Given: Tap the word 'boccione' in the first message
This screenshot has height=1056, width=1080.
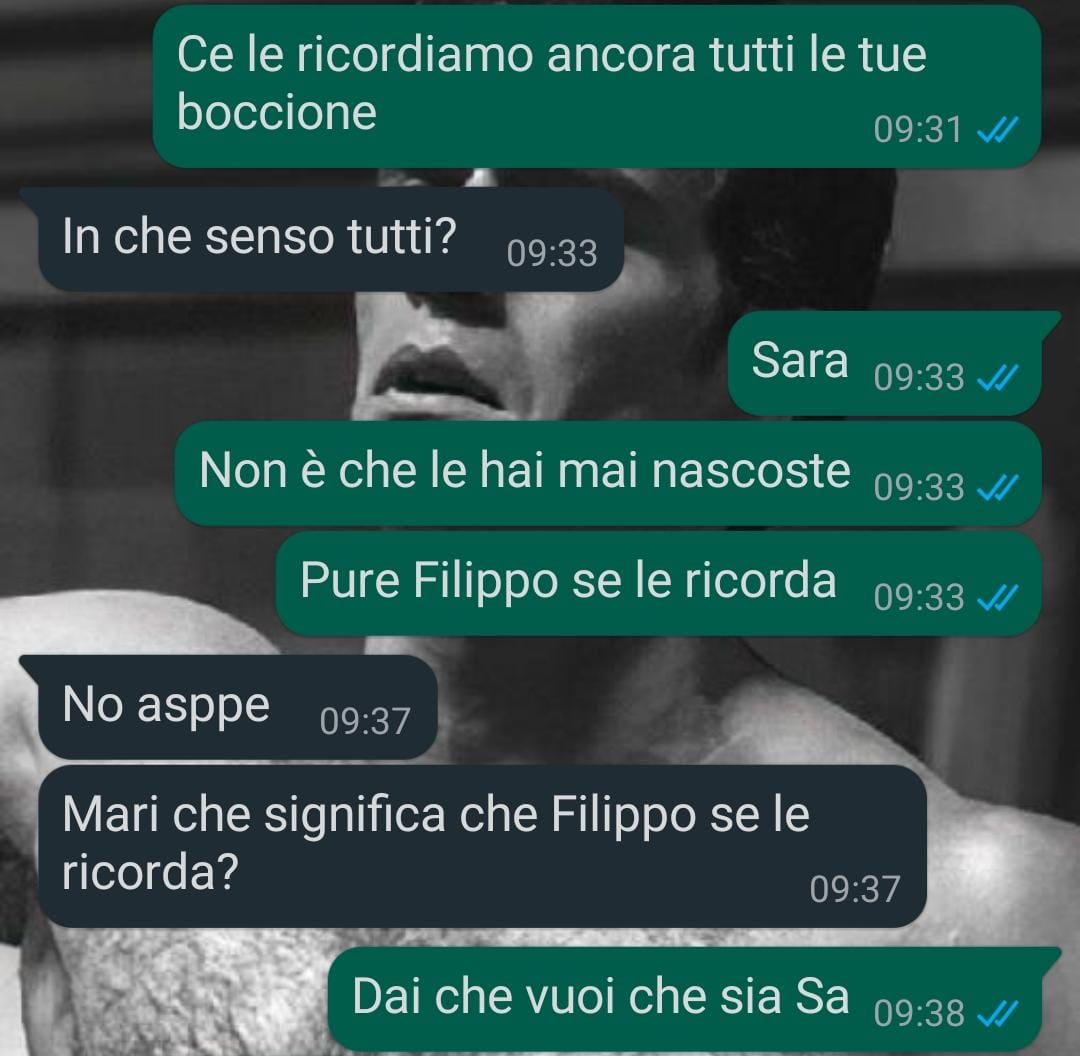Looking at the screenshot, I should pos(277,112).
